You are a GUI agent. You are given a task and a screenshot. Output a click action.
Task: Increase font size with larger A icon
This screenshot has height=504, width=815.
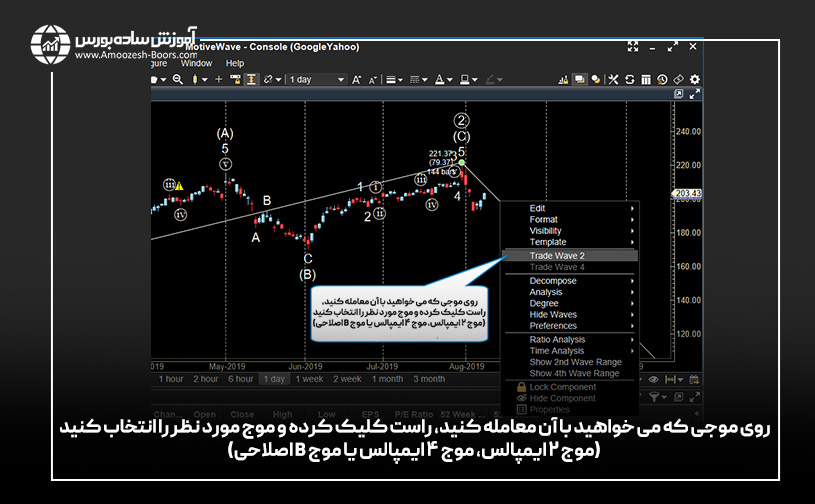[356, 79]
